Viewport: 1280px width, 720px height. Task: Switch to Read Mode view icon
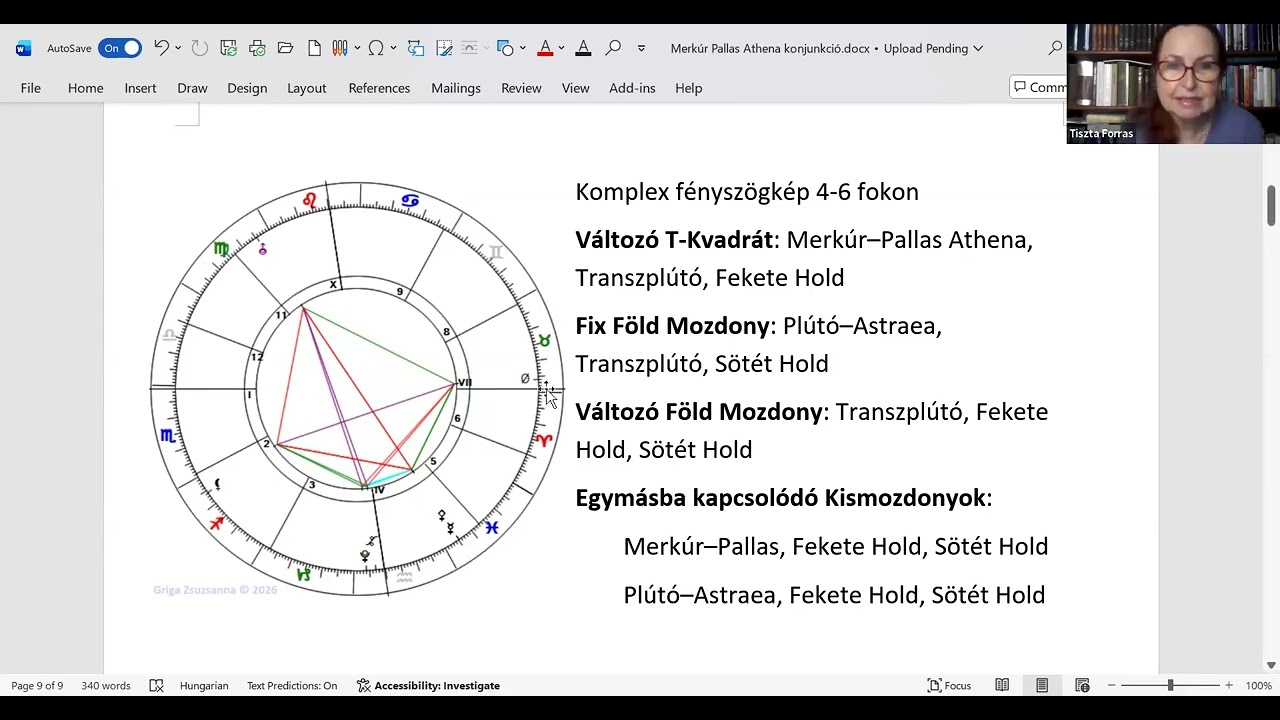tap(1002, 686)
